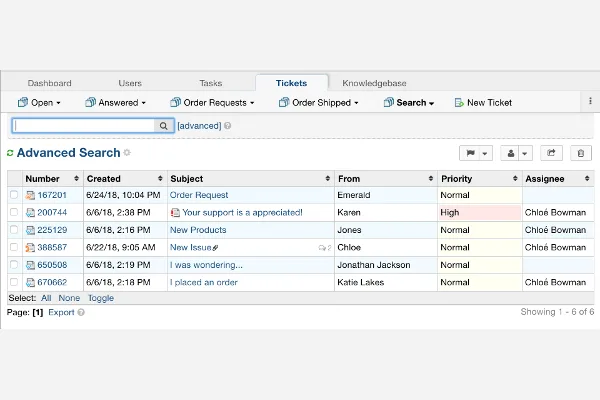This screenshot has width=600, height=400.
Task: Sort by the Assignee column
Action: pyautogui.click(x=558, y=179)
